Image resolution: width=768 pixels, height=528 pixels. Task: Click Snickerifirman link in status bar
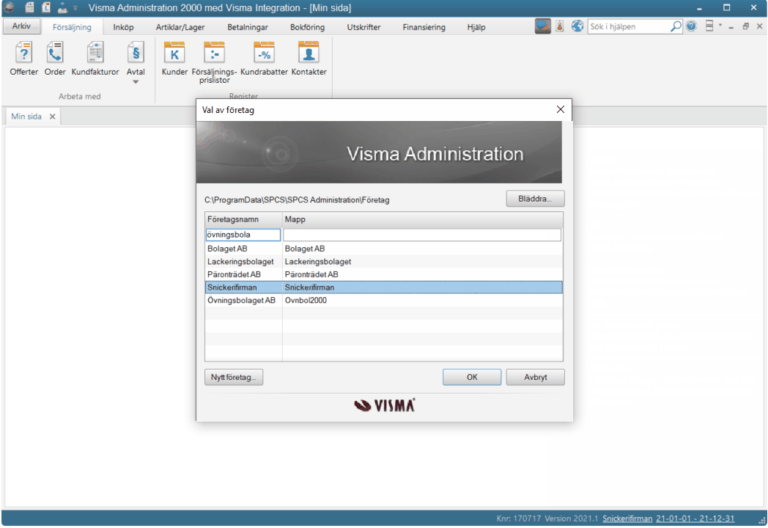tap(627, 519)
